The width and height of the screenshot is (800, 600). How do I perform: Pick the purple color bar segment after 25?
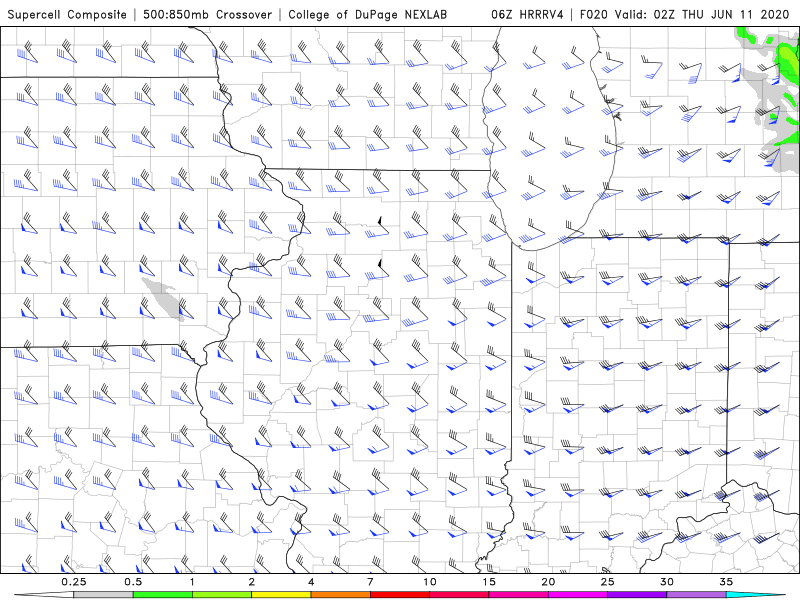tap(637, 595)
